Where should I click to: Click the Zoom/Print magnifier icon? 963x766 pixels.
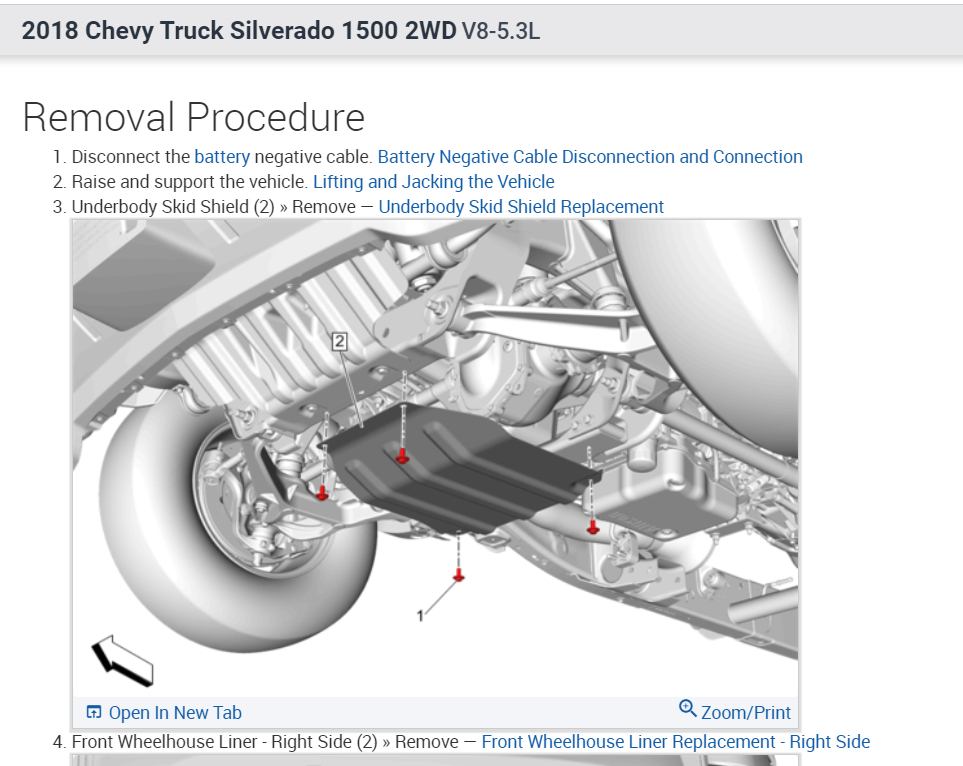(x=687, y=708)
